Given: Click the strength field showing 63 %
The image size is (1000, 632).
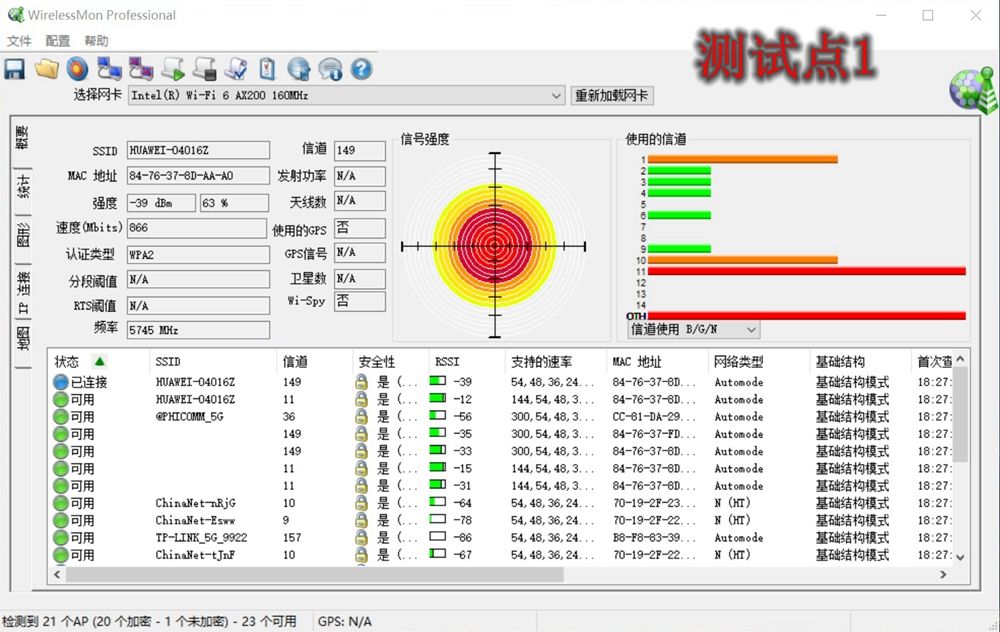Looking at the screenshot, I should point(234,203).
